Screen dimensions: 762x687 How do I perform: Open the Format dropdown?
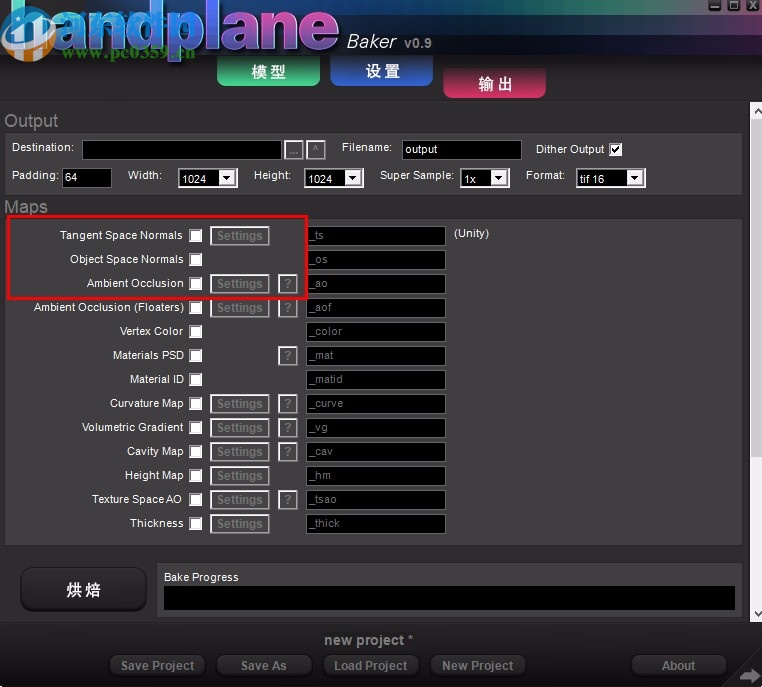coord(611,178)
